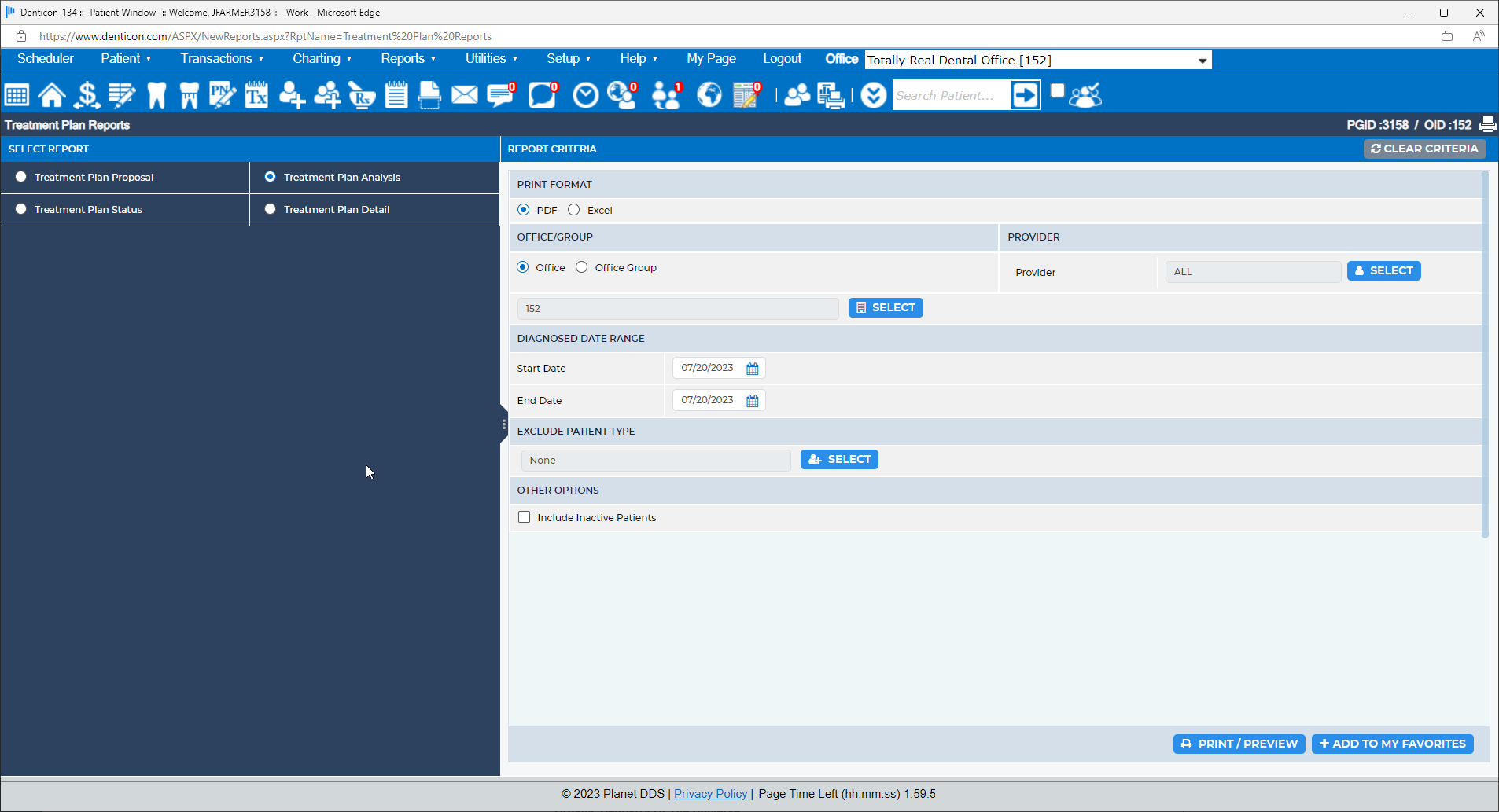Select the Treatment Plan Proposal report
Viewport: 1499px width, 812px height.
coord(21,178)
